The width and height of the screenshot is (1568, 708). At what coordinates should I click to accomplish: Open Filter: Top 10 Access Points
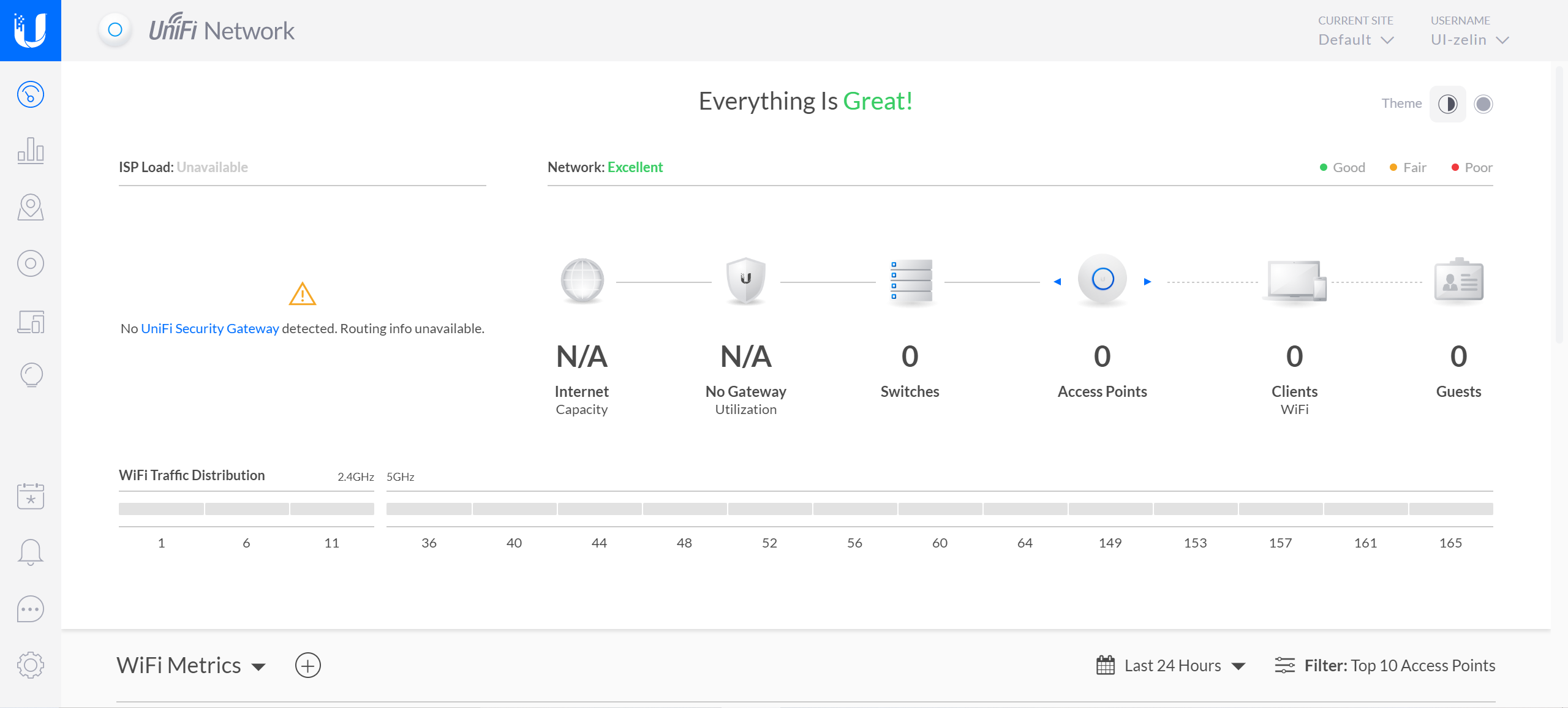coord(1400,666)
